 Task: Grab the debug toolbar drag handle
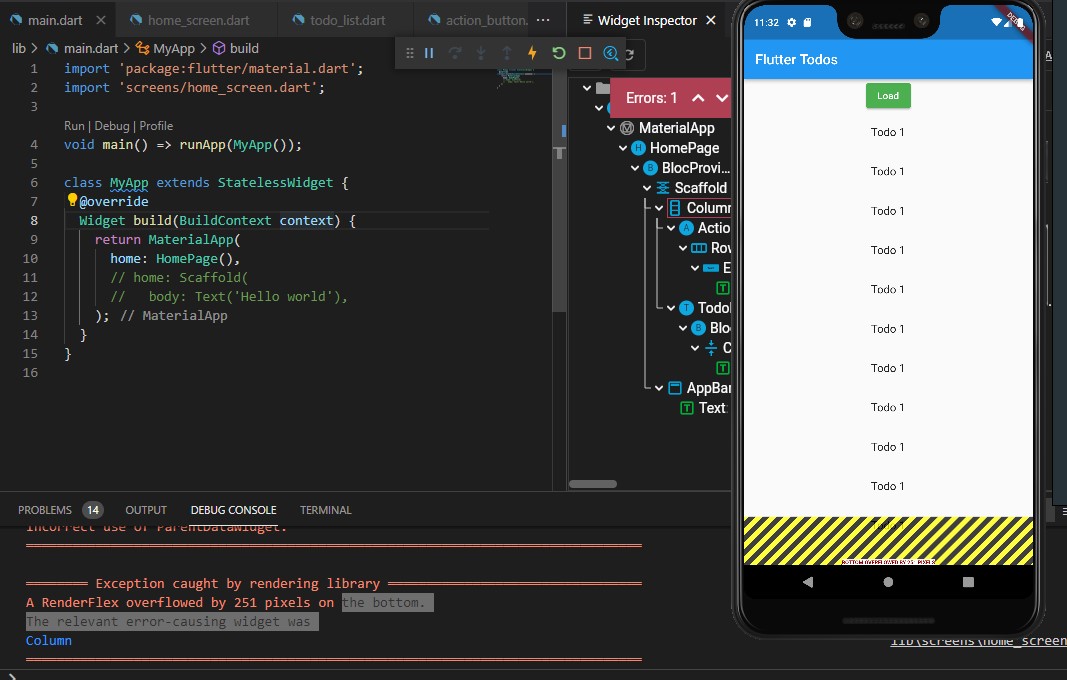coord(410,53)
